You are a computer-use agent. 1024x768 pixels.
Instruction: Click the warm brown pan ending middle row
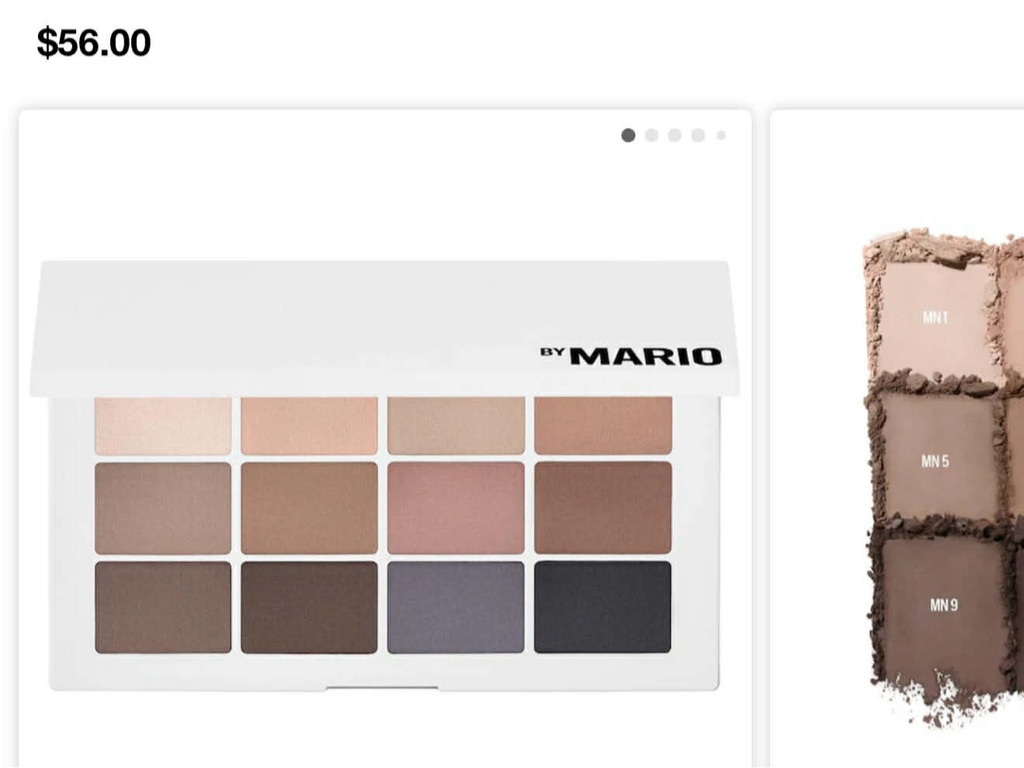(x=603, y=508)
